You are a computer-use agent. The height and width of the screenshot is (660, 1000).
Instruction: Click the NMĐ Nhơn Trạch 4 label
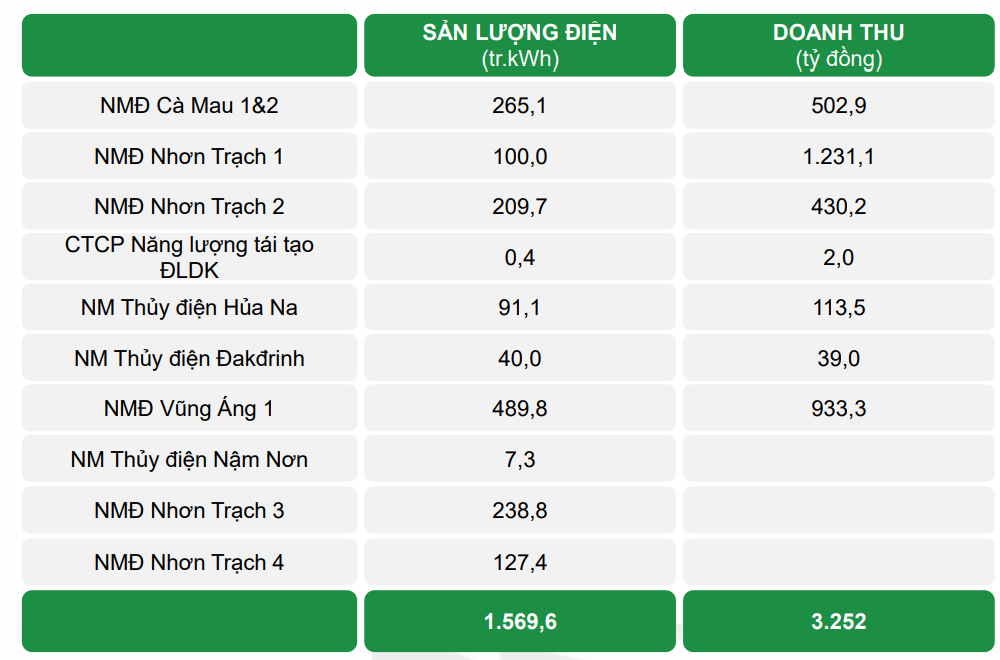click(189, 562)
